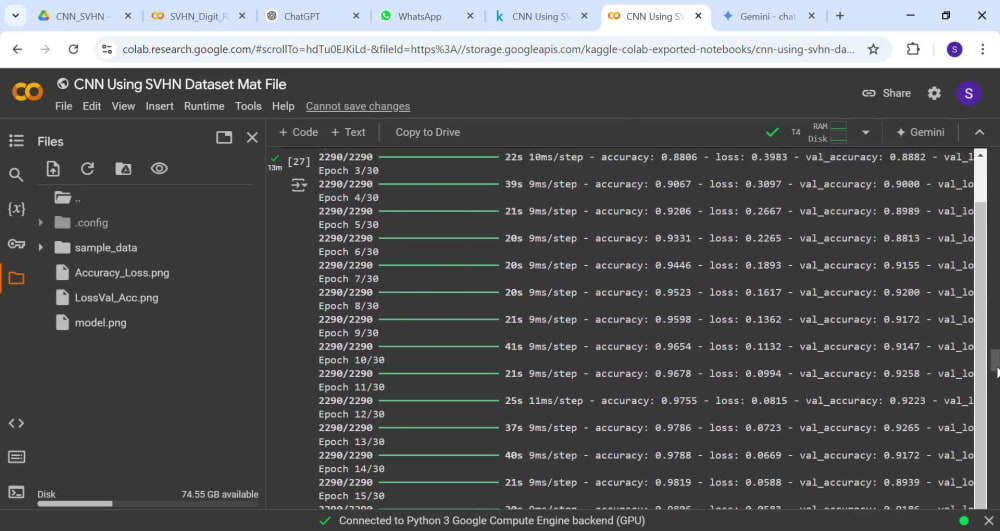Screen dimensions: 1000x531
Task: Dismiss the connection status bar close icon
Action: pyautogui.click(x=989, y=521)
